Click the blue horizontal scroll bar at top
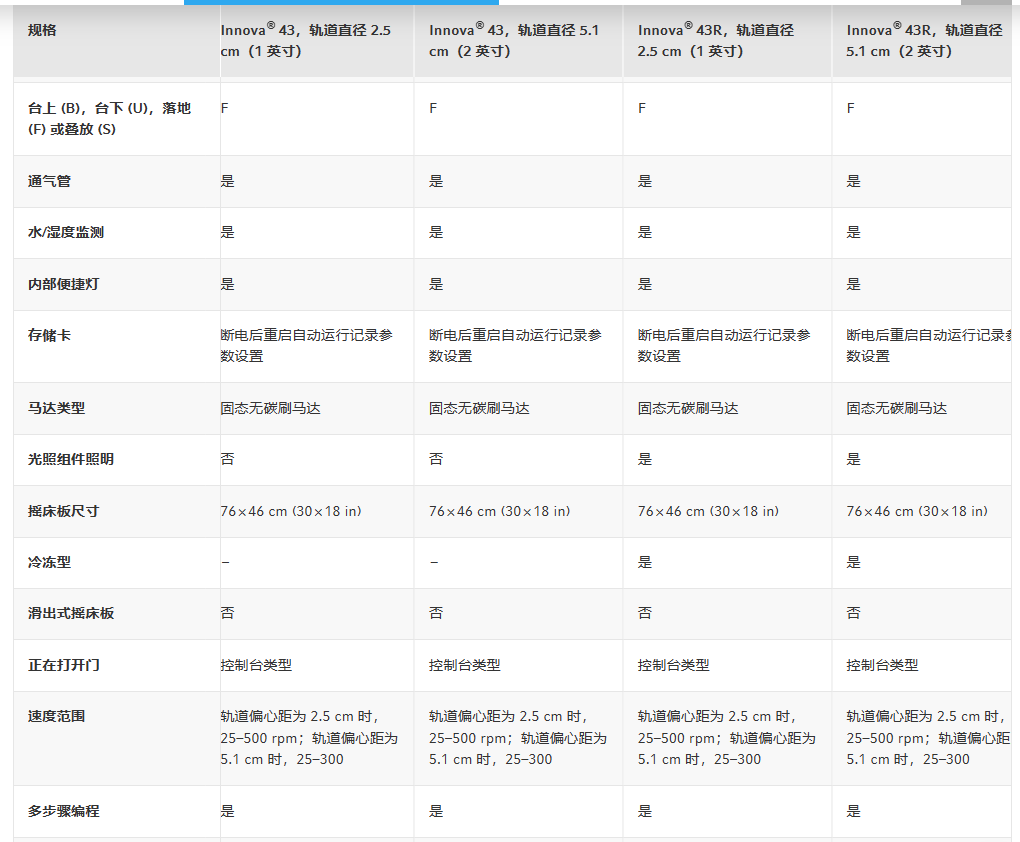The width and height of the screenshot is (1020, 842). 341,3
